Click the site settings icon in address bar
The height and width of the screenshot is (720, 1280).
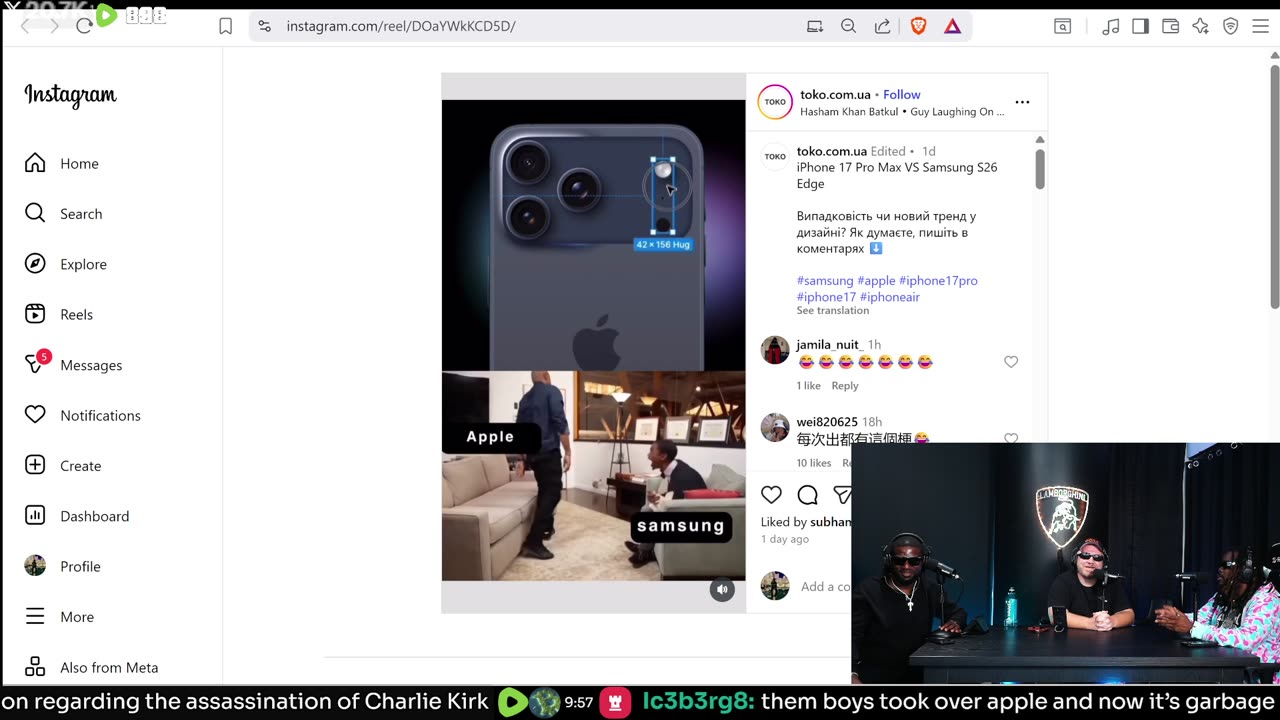[x=264, y=26]
